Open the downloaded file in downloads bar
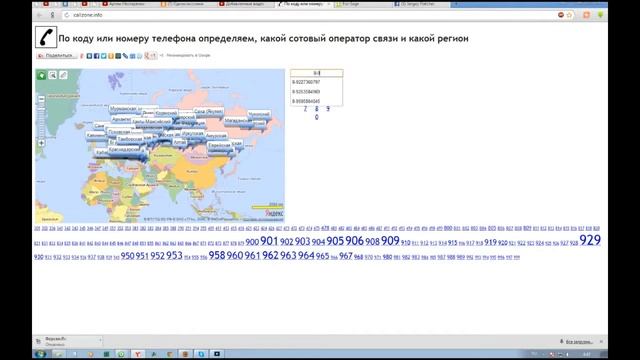 coord(68,341)
